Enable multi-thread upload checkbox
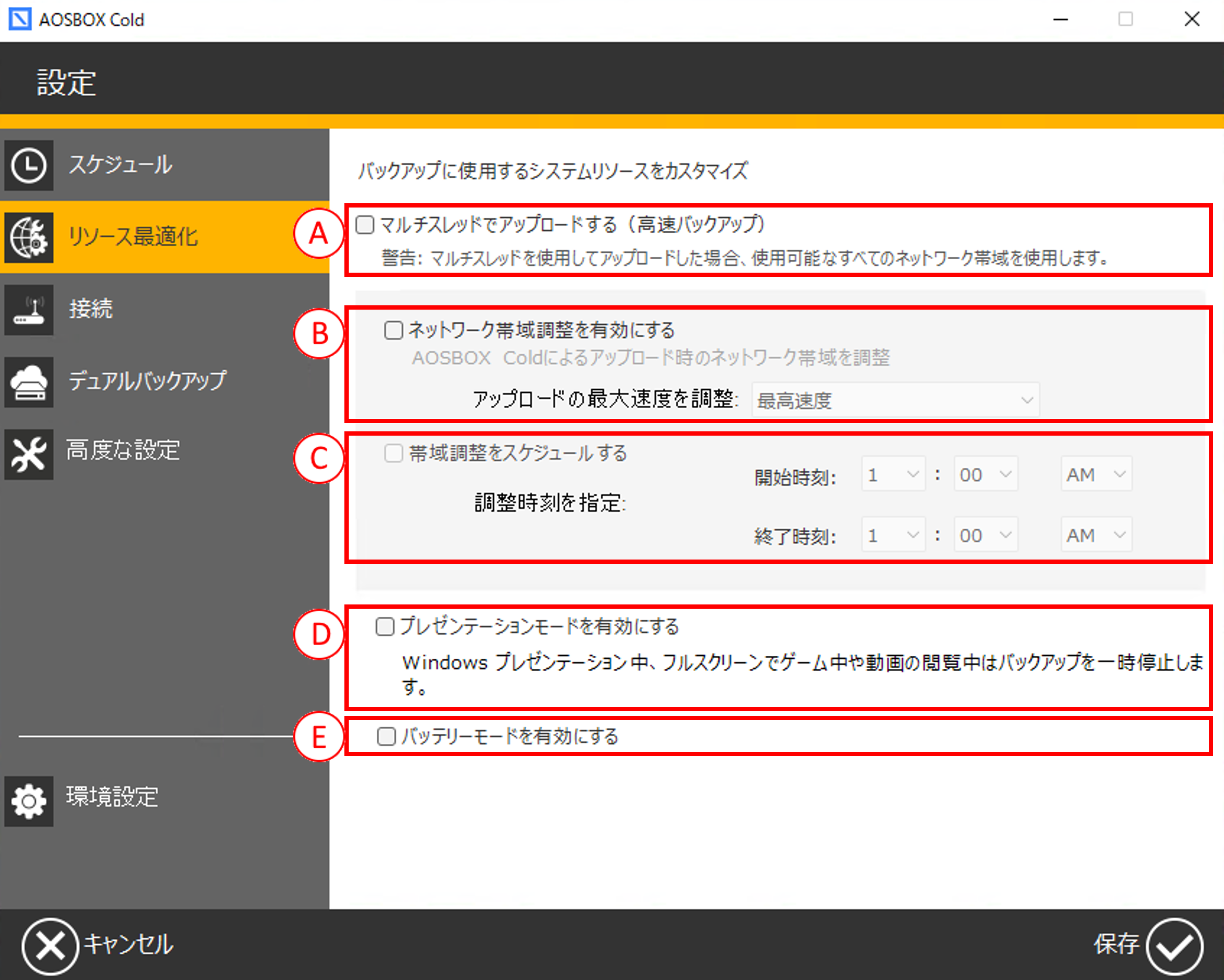 (365, 225)
